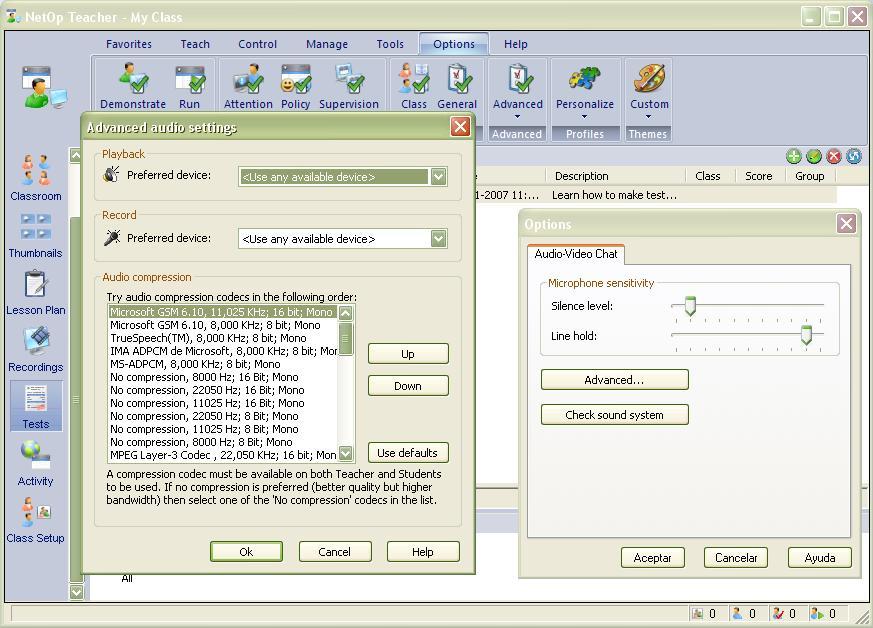Click the blue refresh icon
Viewport: 873px width, 628px height.
click(x=854, y=156)
